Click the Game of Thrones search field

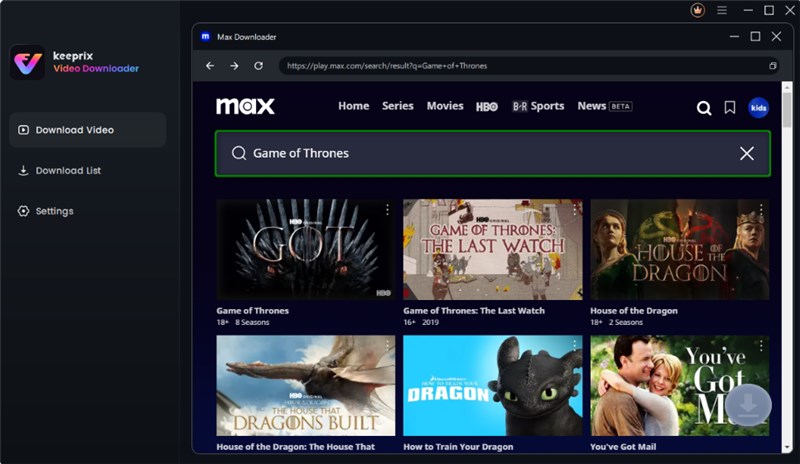(x=493, y=154)
